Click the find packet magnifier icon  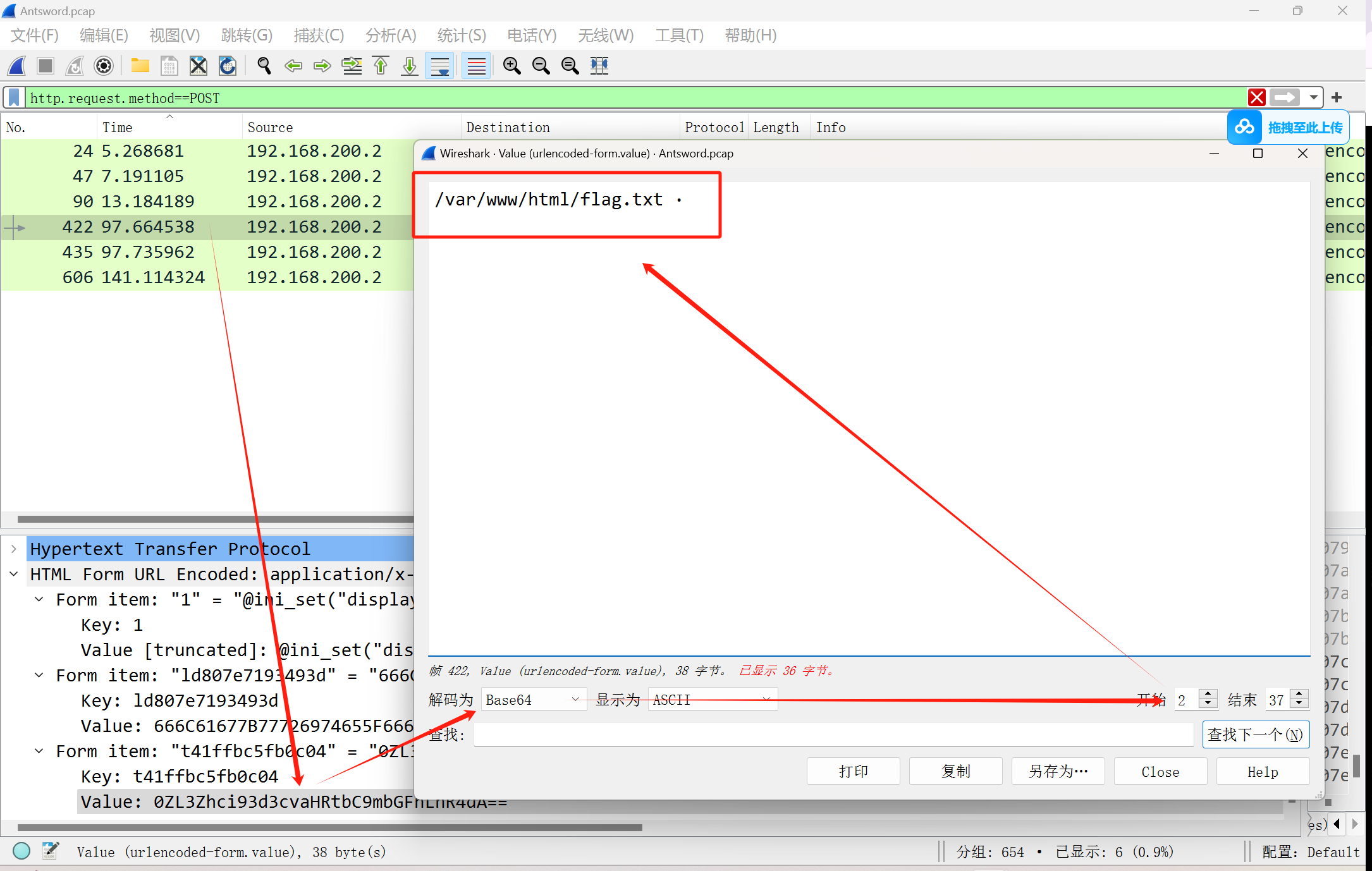264,66
